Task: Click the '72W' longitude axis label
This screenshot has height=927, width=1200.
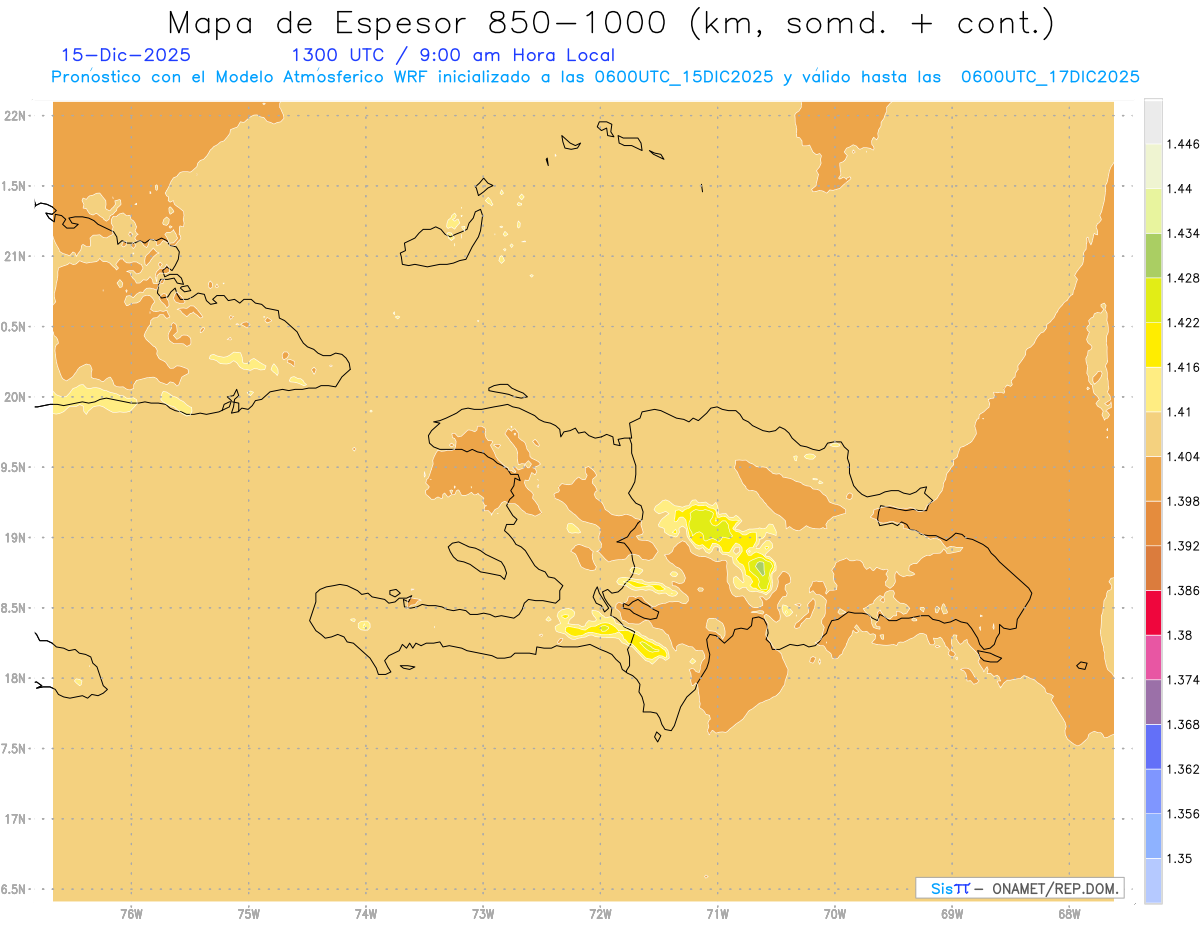Action: click(601, 914)
